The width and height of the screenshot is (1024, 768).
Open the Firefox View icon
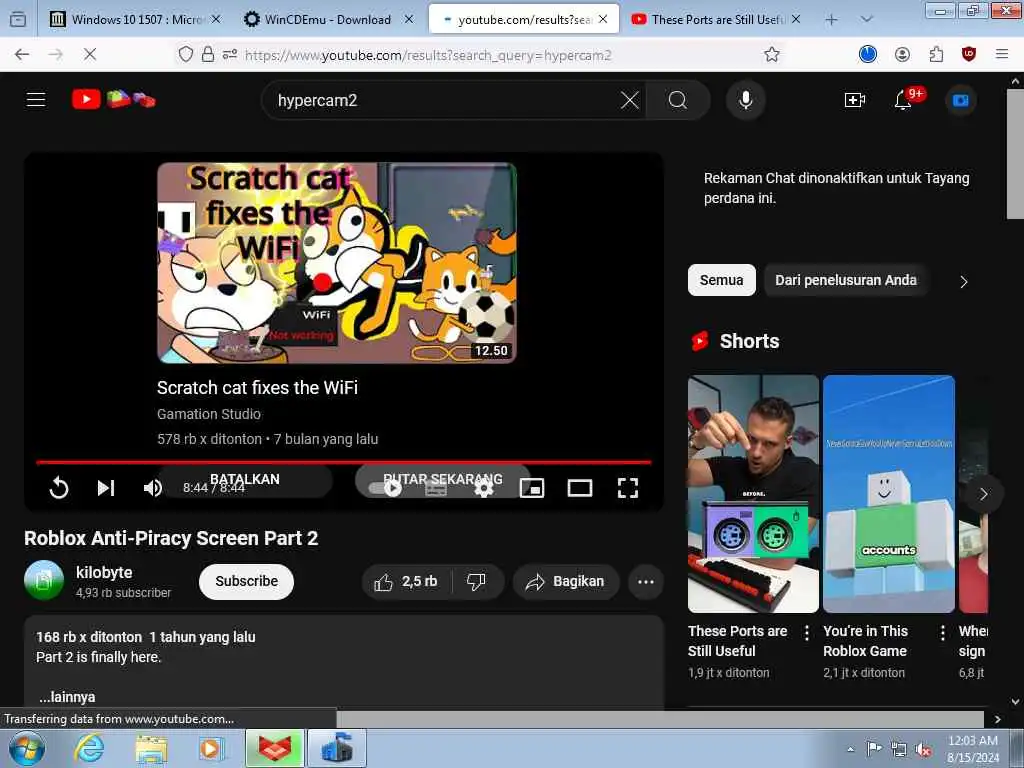coord(18,20)
